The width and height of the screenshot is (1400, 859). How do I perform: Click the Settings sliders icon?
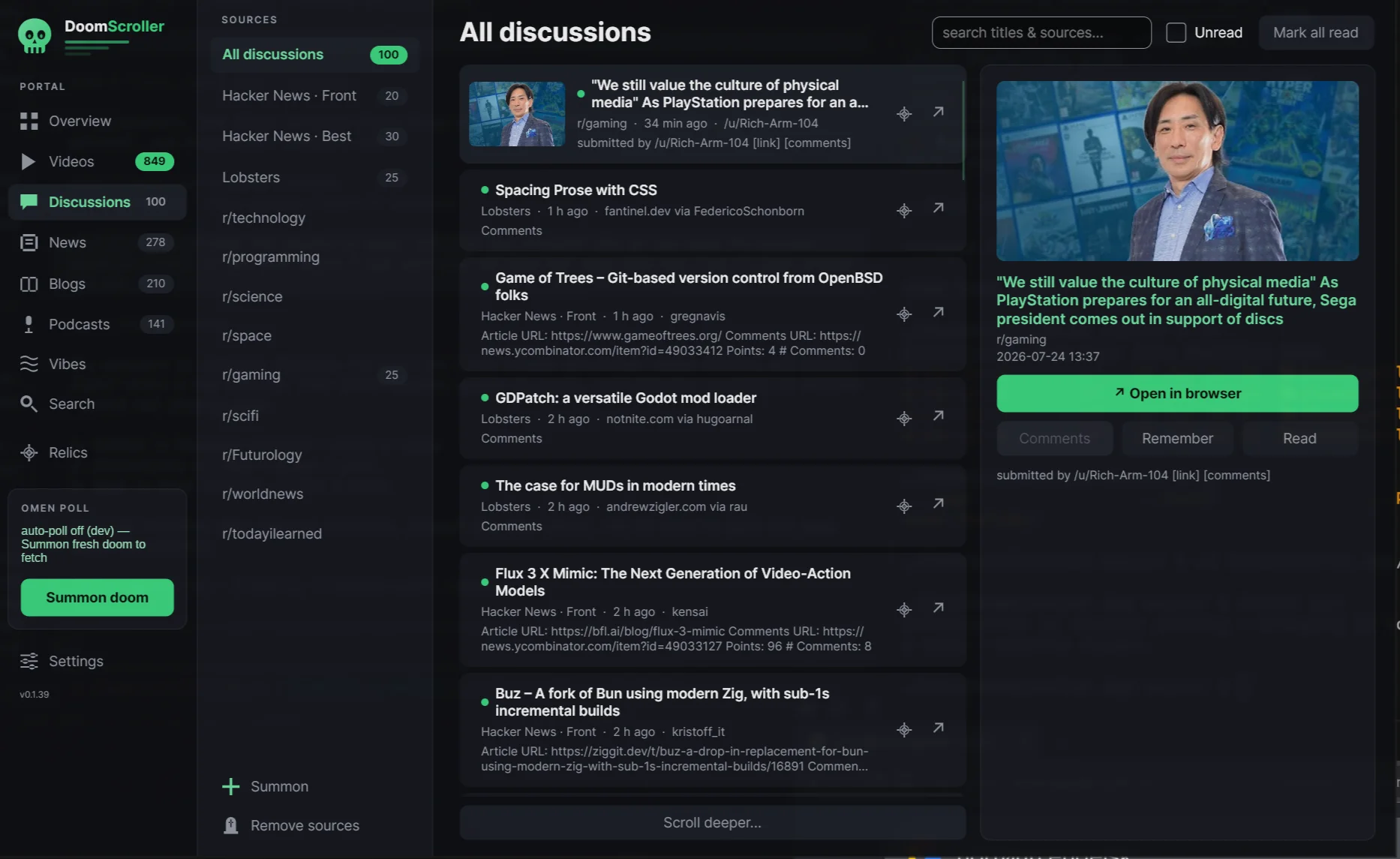coord(29,661)
